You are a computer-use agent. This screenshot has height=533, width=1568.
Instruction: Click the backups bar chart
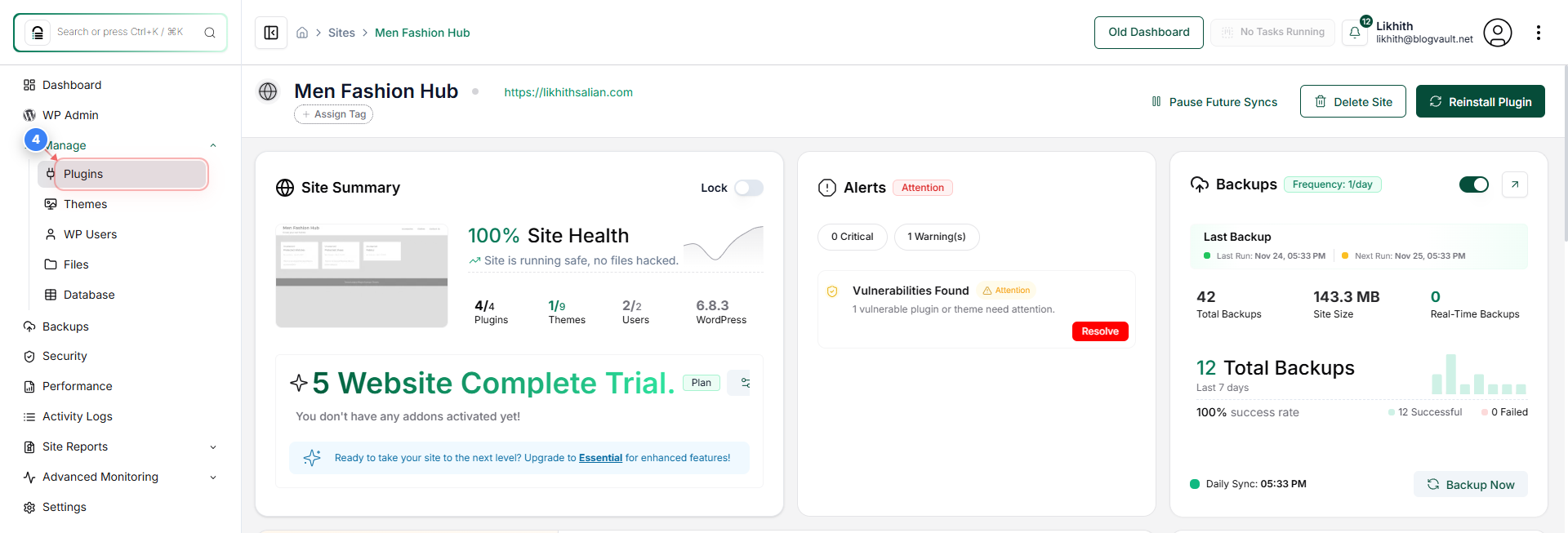1479,374
